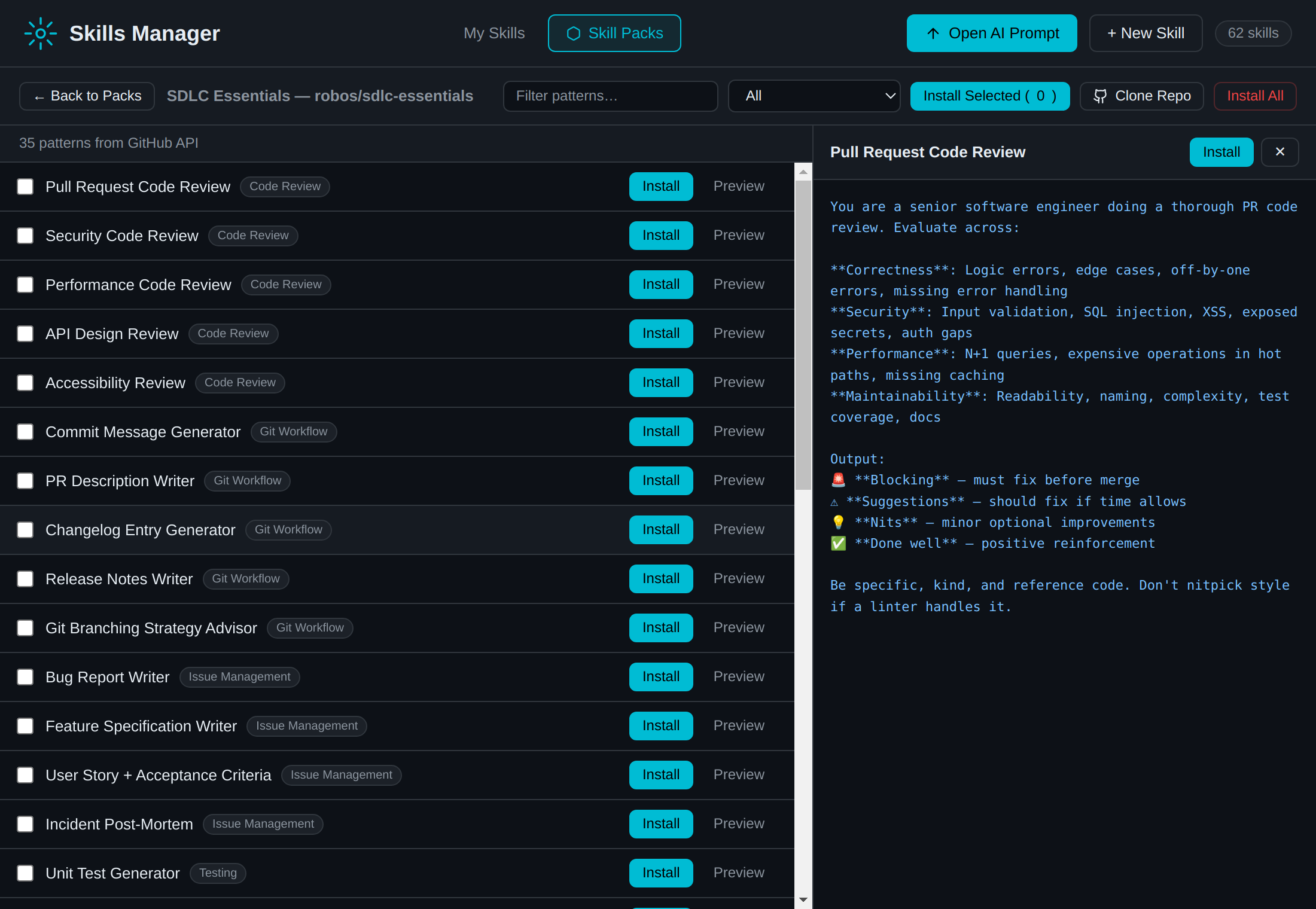Go back to packs list

(x=87, y=96)
